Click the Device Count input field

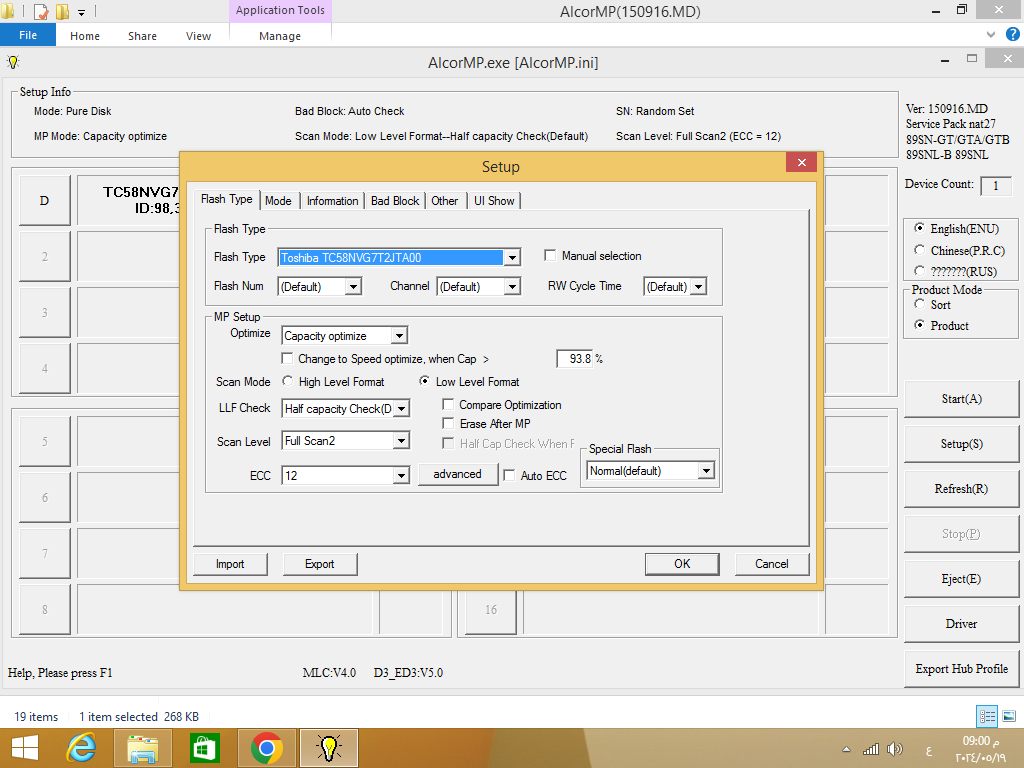point(996,185)
